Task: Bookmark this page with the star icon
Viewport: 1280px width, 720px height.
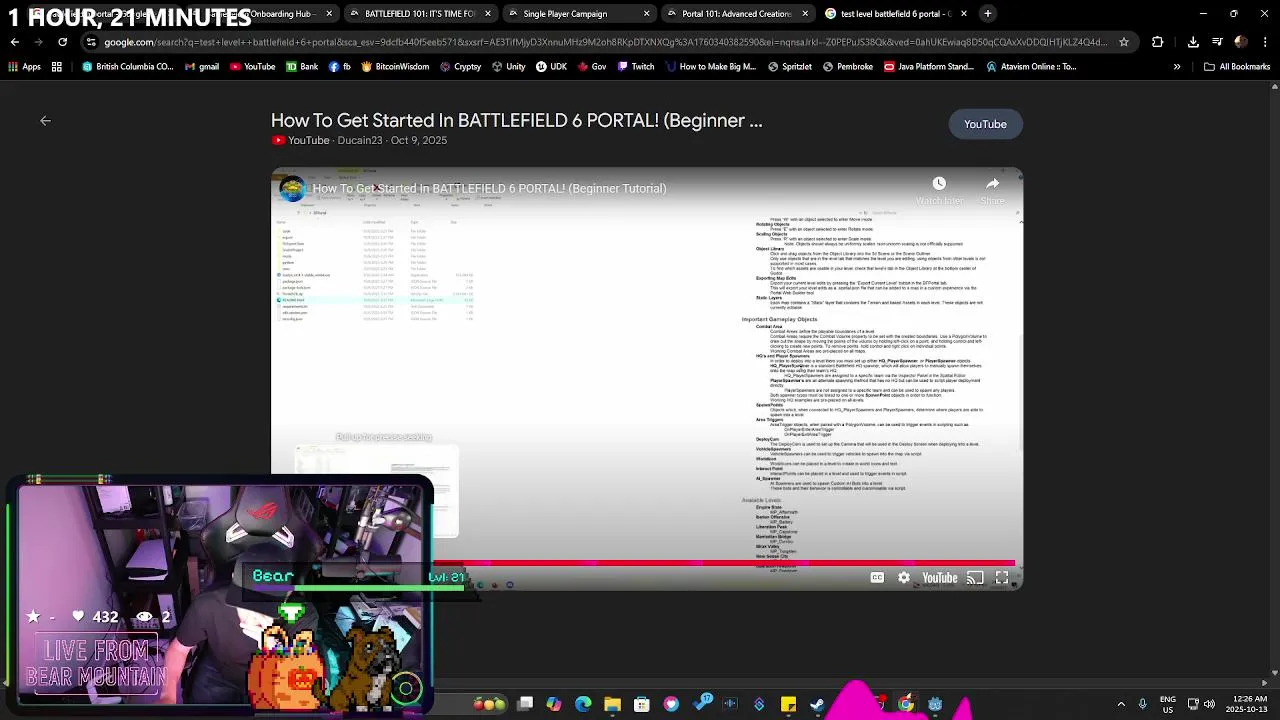Action: coord(1124,42)
